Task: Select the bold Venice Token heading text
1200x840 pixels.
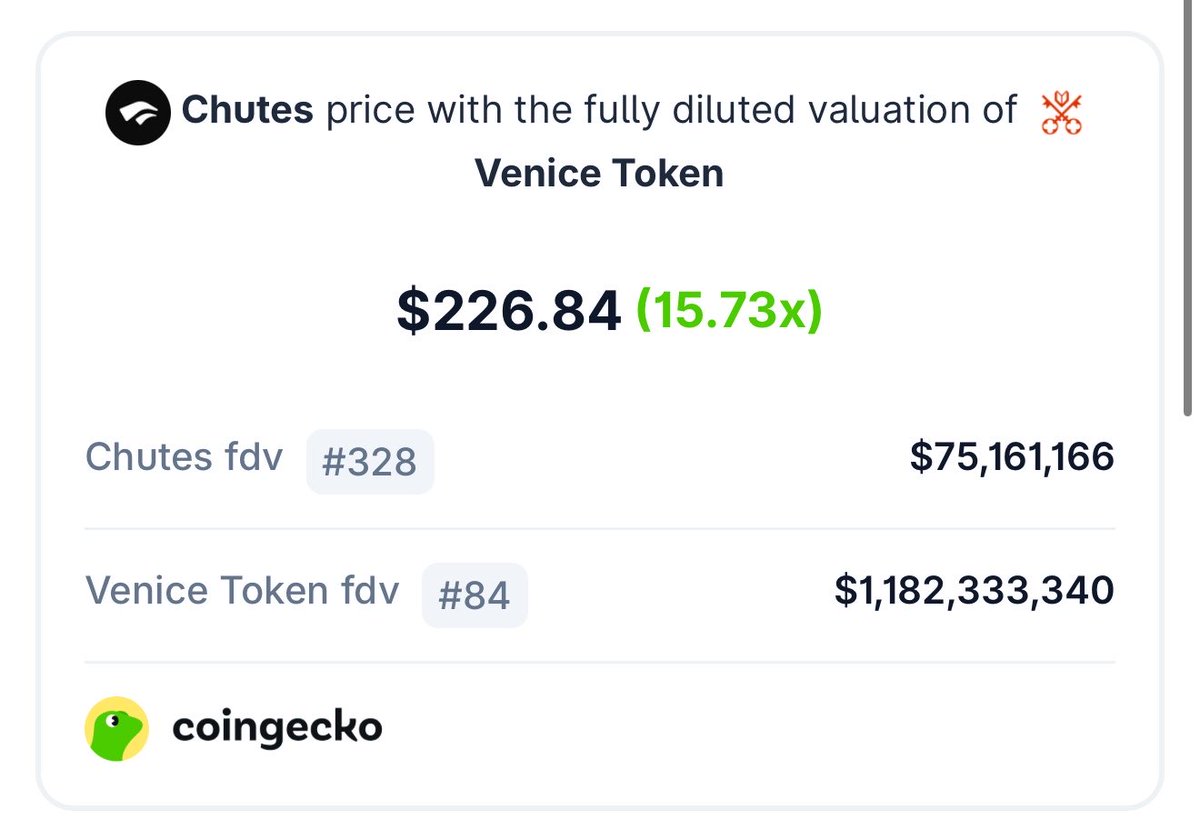Action: pyautogui.click(x=599, y=173)
